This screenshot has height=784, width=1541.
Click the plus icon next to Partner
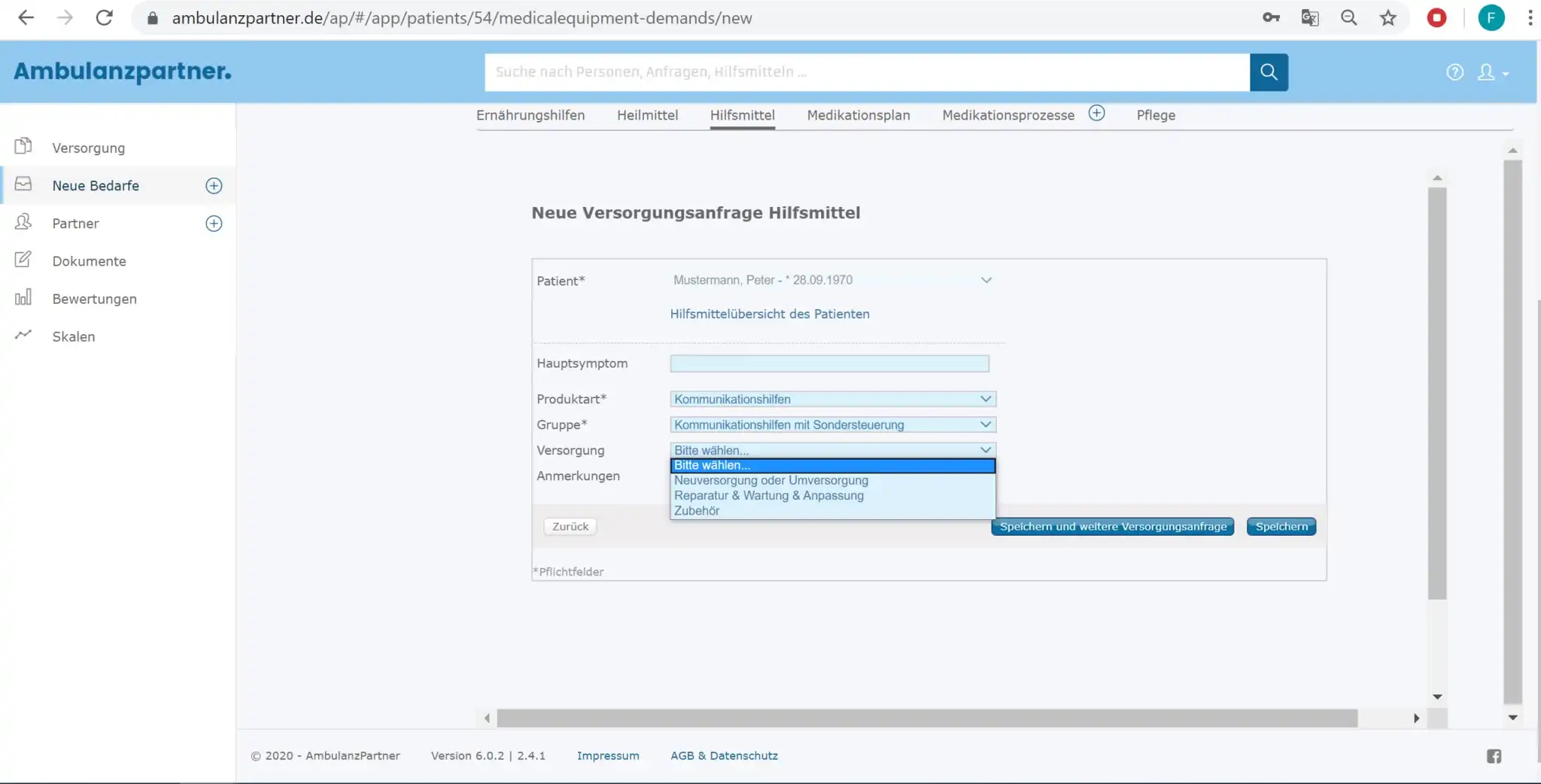tap(214, 223)
